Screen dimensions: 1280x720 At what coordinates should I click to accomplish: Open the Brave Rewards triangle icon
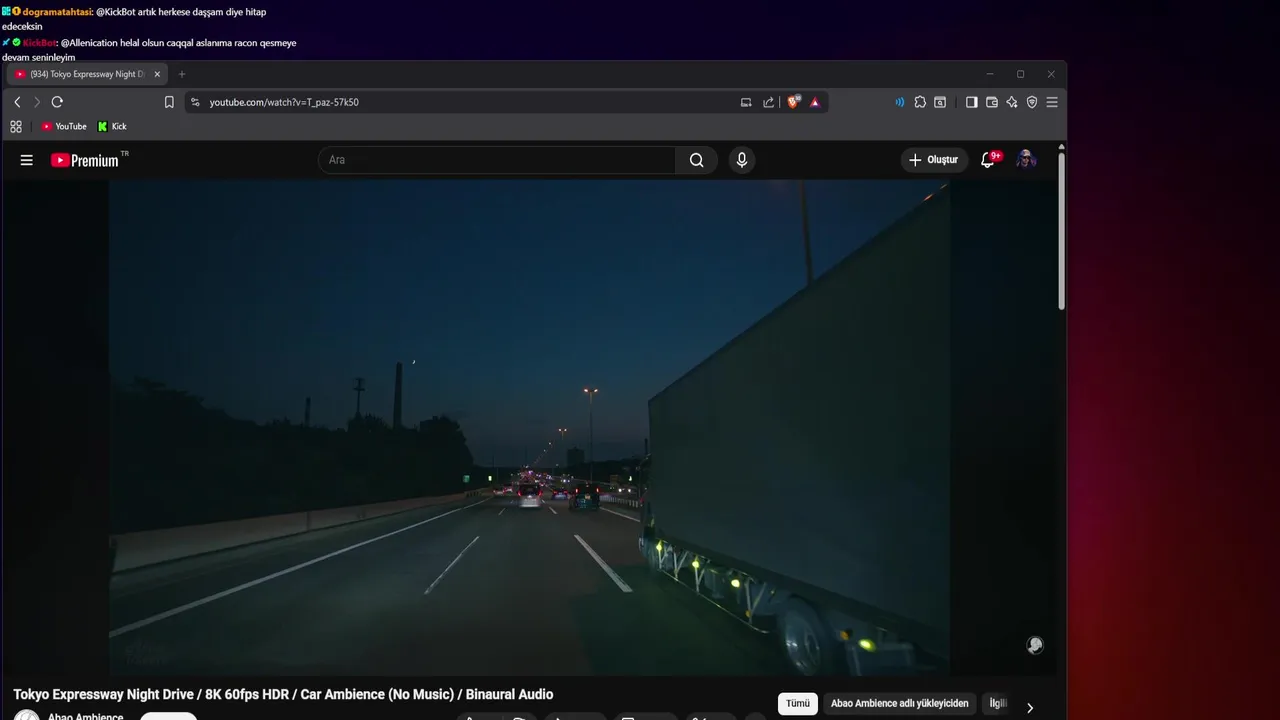[x=815, y=102]
